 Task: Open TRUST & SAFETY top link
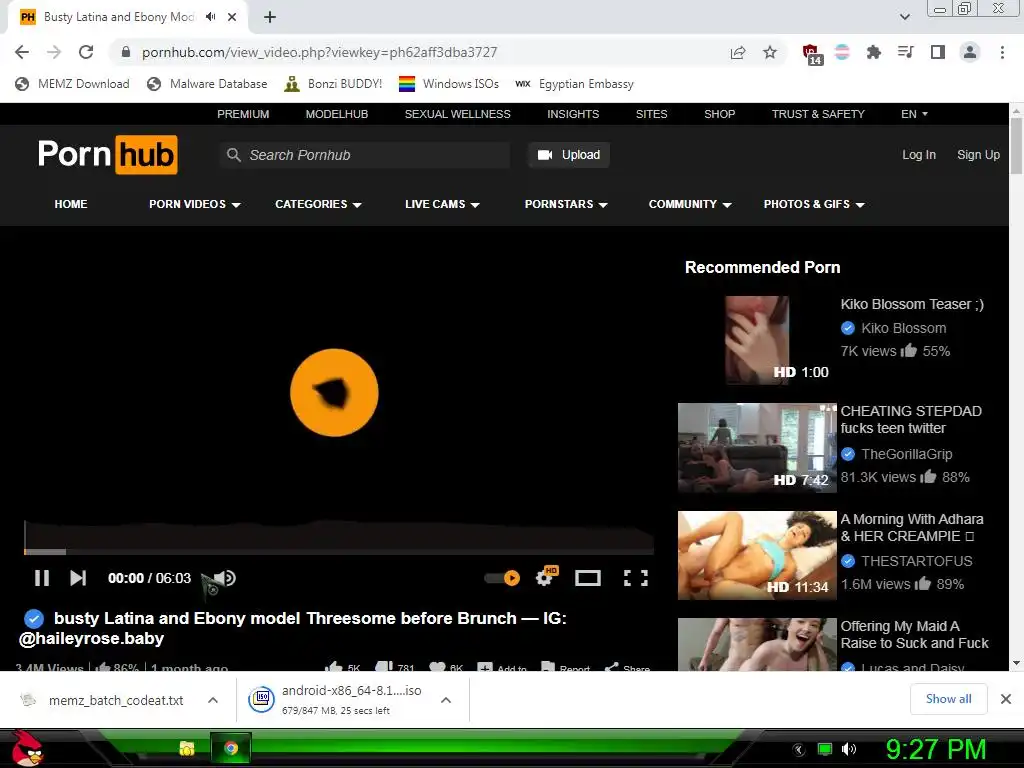click(818, 114)
